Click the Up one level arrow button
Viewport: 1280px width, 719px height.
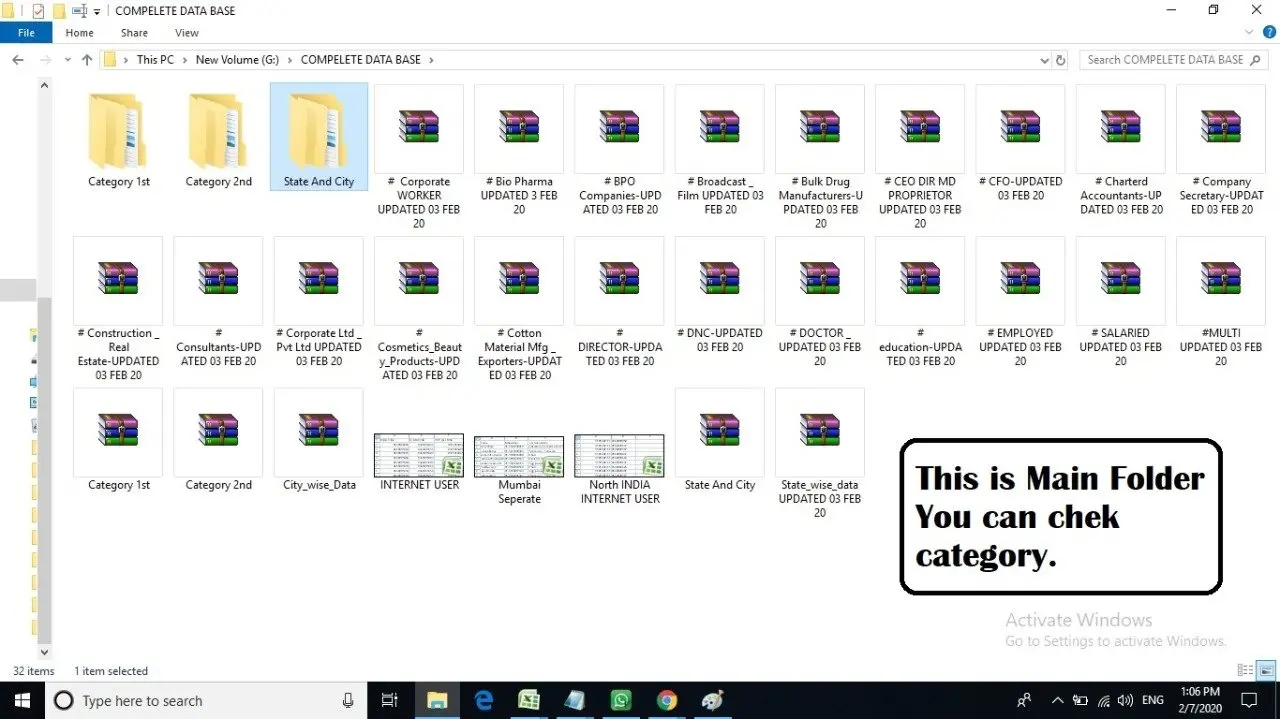coord(87,60)
